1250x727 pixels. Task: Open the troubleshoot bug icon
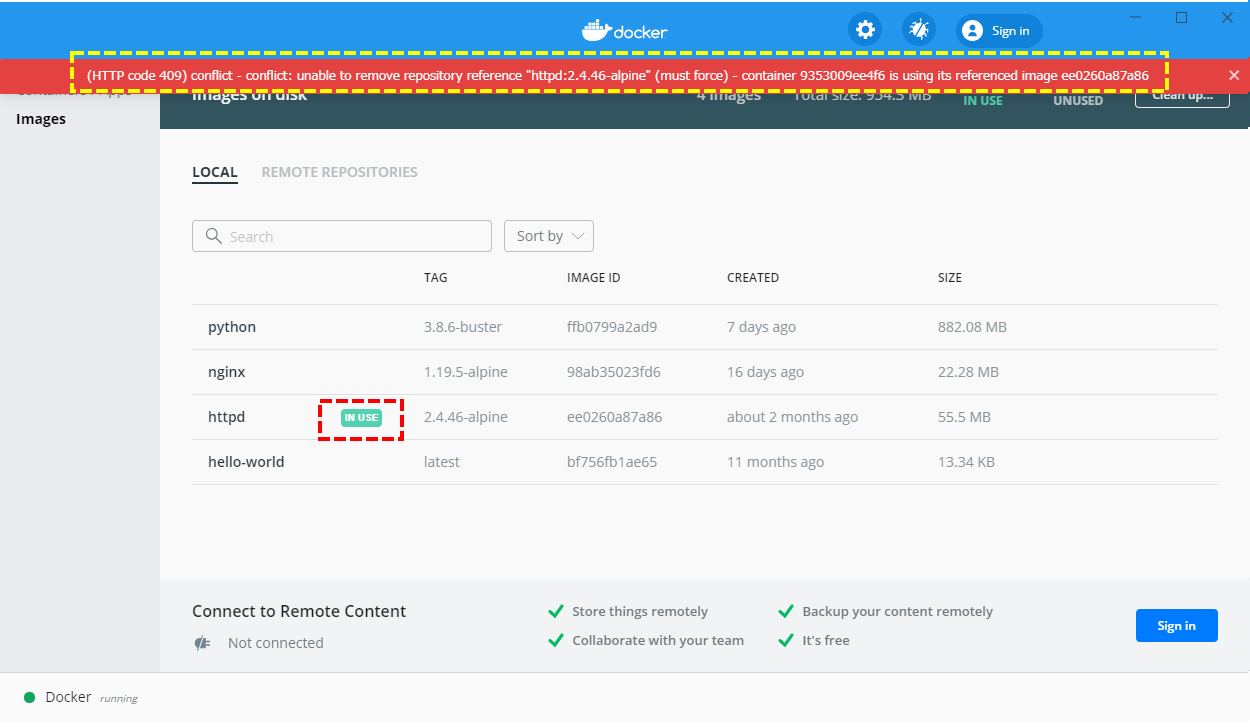(x=918, y=30)
